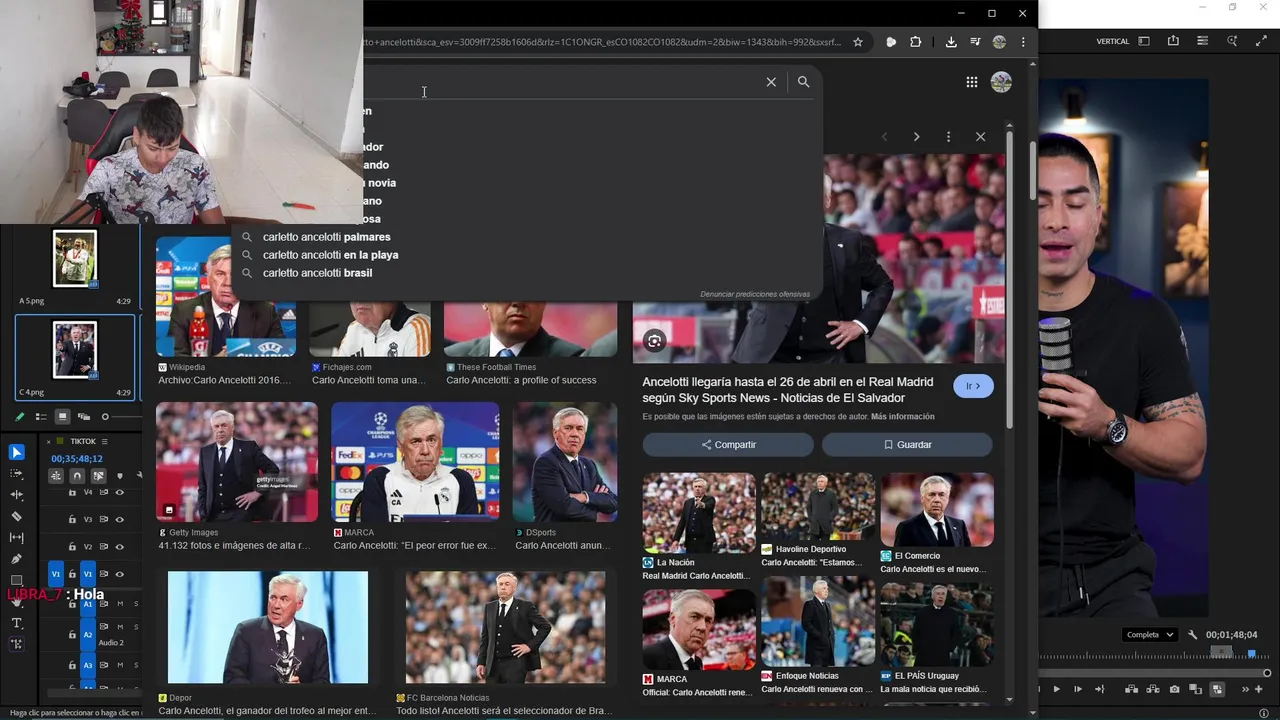Open program monitor wrench settings
The height and width of the screenshot is (720, 1280).
point(1192,635)
